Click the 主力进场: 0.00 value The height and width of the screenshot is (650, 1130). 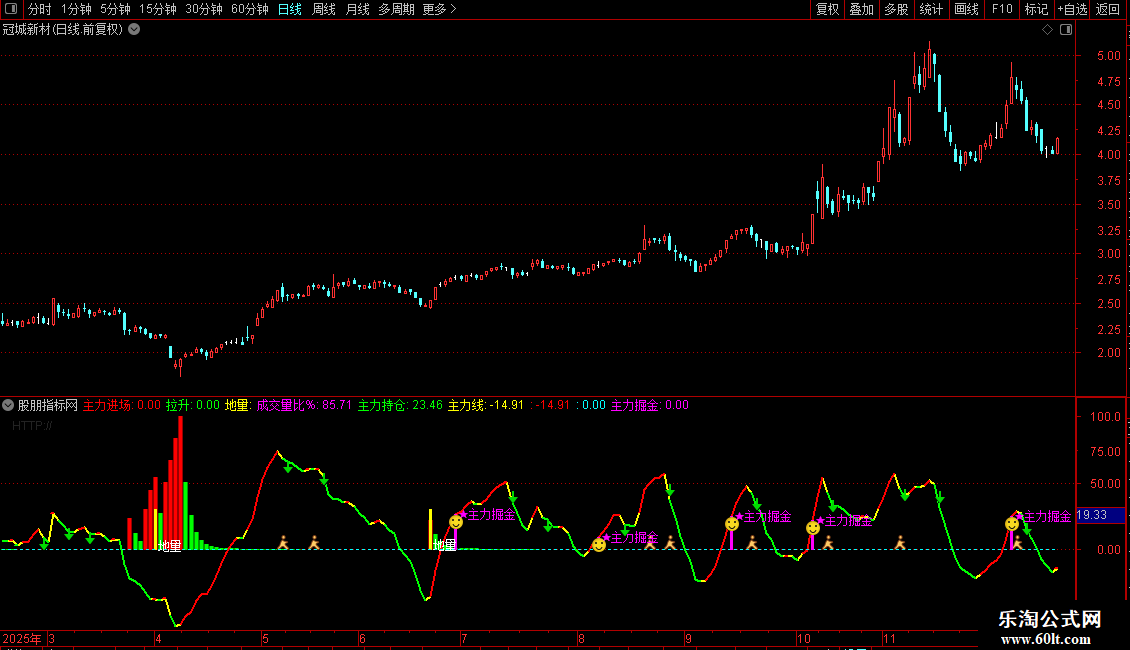(x=122, y=405)
